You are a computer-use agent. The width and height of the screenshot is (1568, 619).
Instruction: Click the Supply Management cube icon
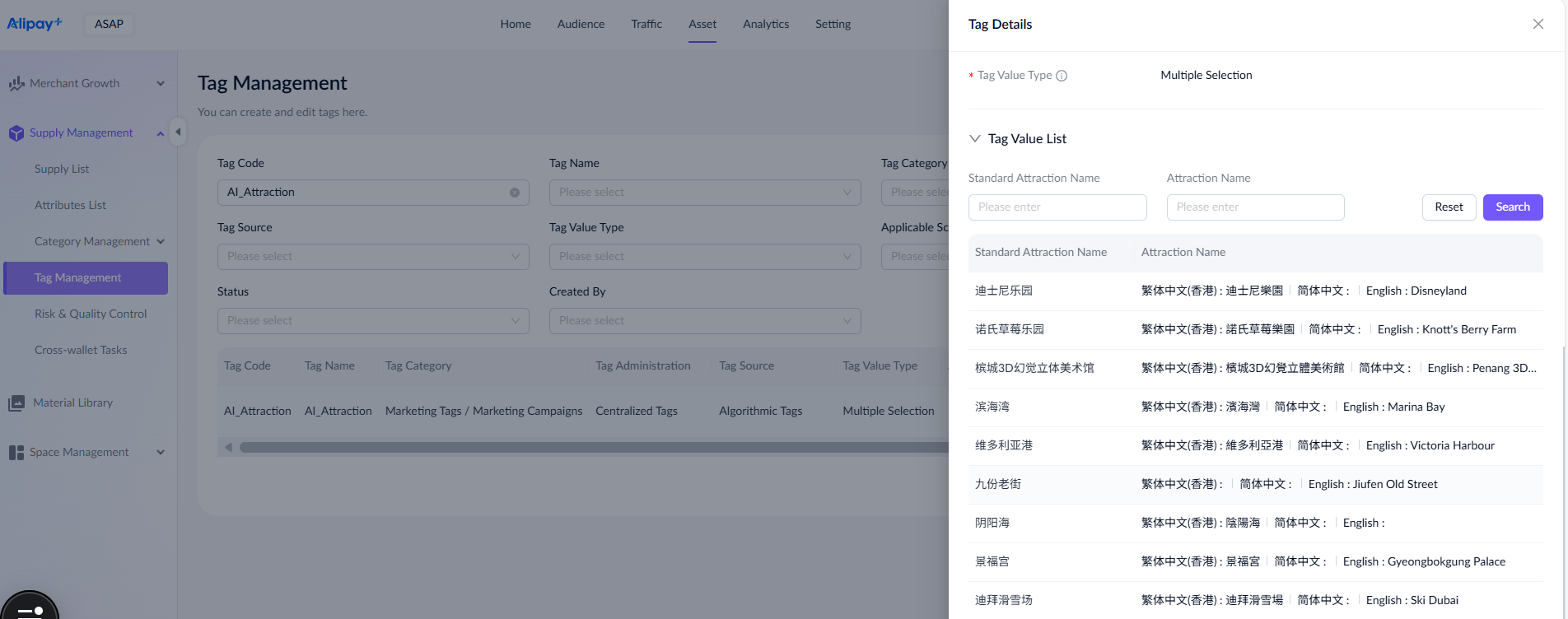click(16, 133)
